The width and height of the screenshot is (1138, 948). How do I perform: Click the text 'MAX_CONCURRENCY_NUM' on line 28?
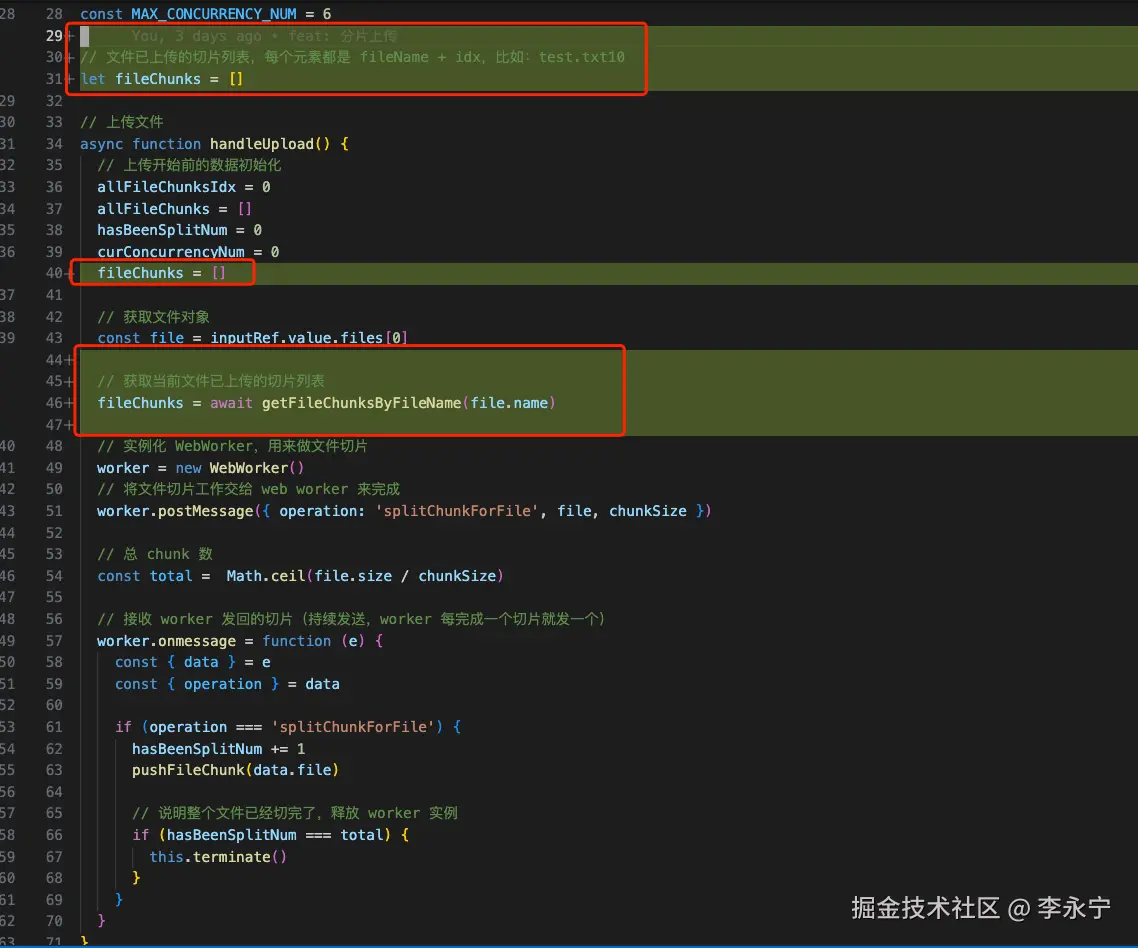tap(213, 14)
